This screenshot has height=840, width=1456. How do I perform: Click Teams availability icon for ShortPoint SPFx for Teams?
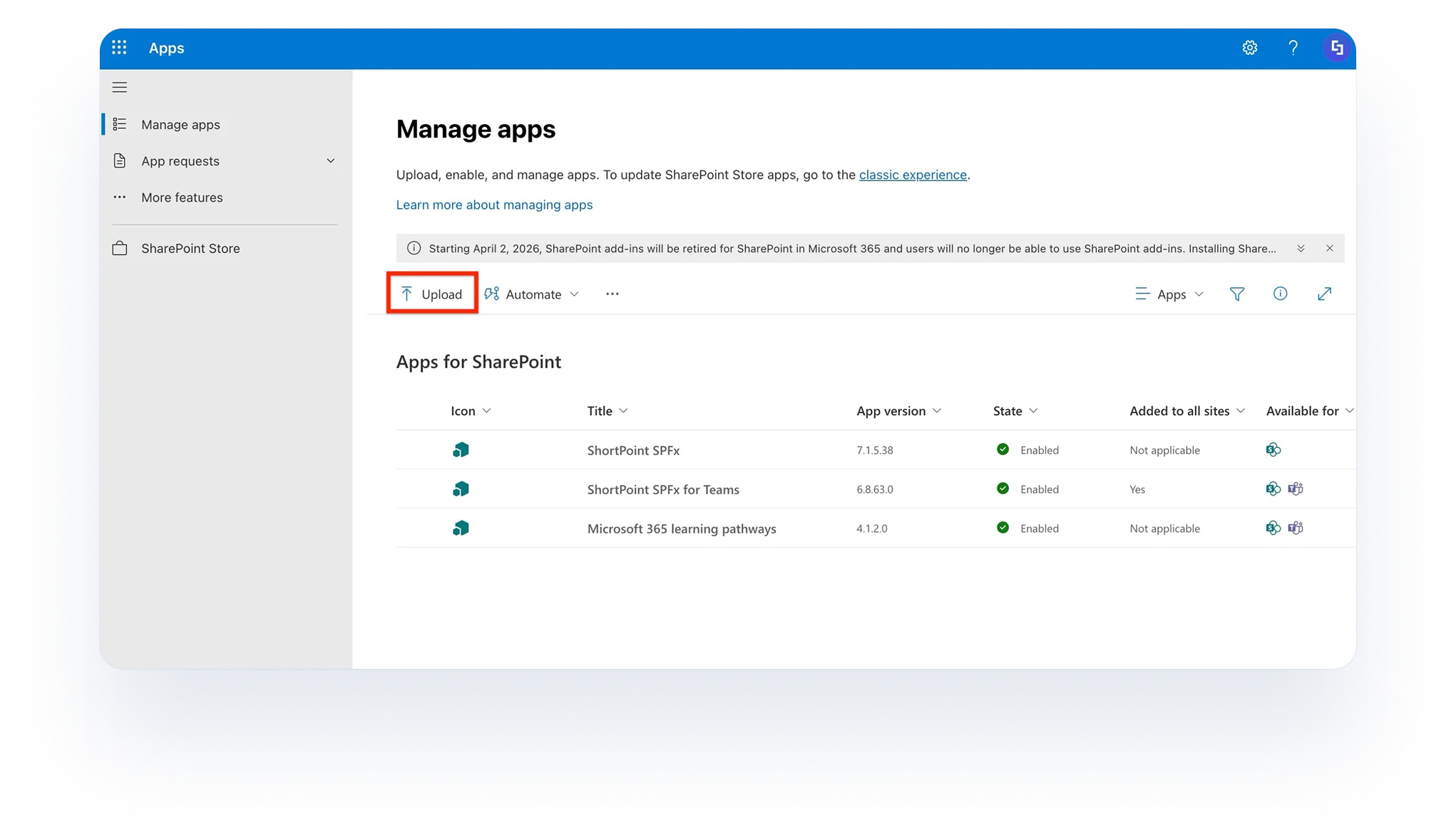[x=1296, y=488]
